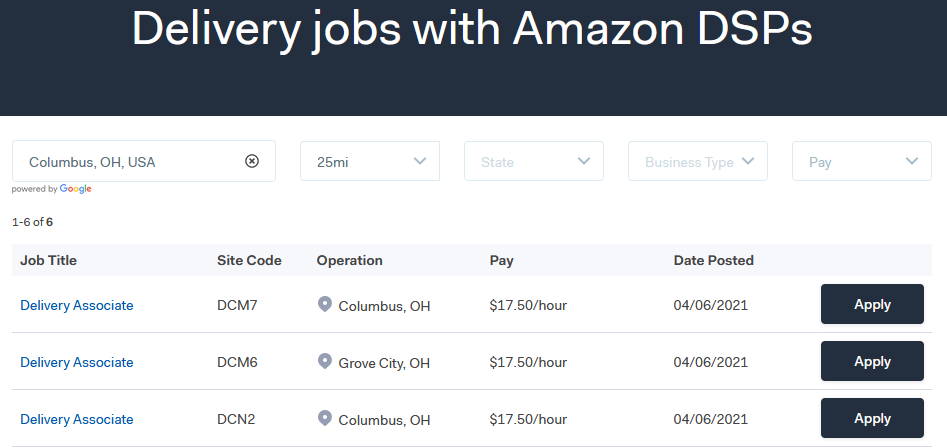The height and width of the screenshot is (448, 947).
Task: Click the Date Posted column header
Action: 713,260
